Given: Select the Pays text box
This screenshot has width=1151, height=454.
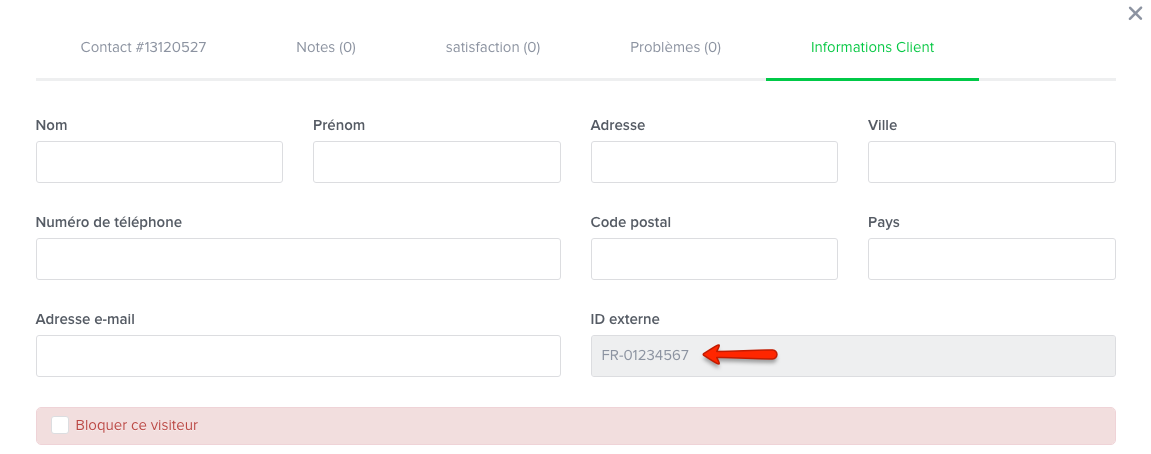Looking at the screenshot, I should pos(992,259).
